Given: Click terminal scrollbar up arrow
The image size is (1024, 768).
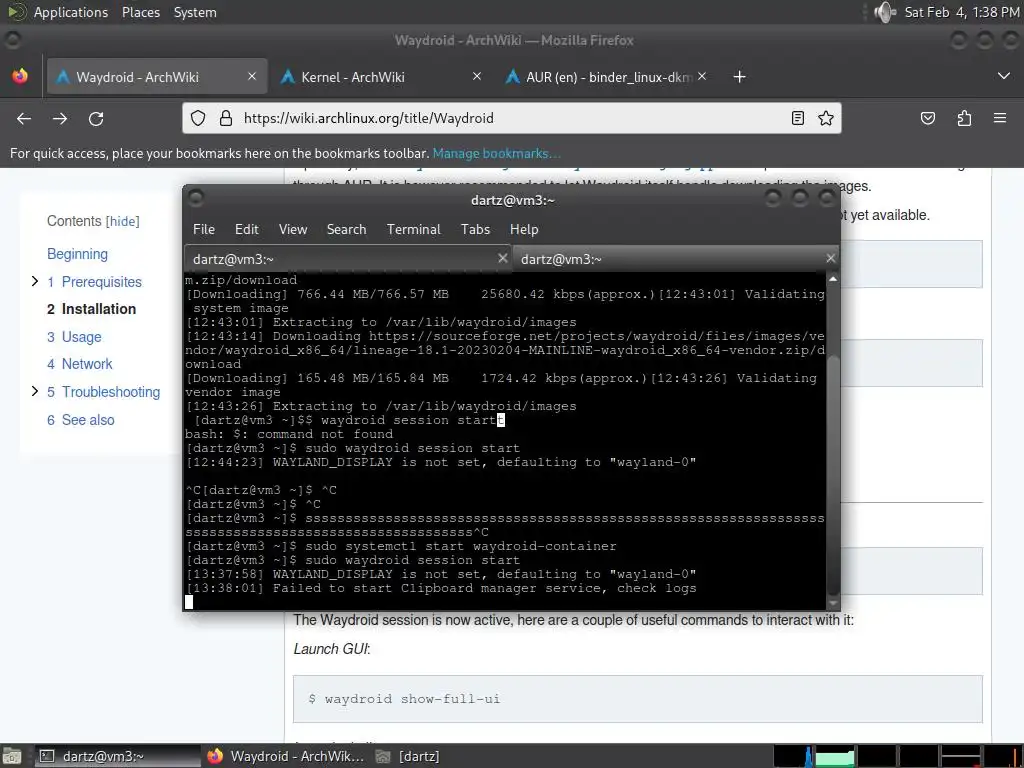Looking at the screenshot, I should 833,279.
